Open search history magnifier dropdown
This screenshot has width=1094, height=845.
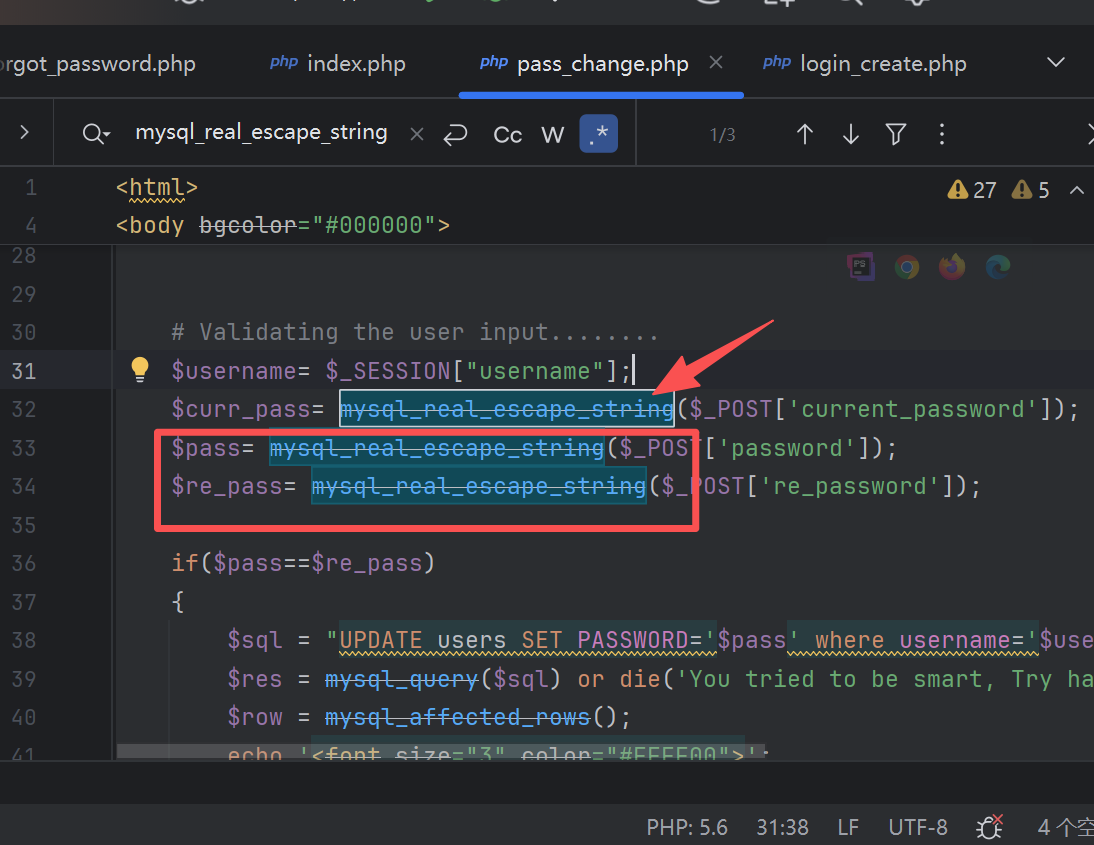pos(96,133)
